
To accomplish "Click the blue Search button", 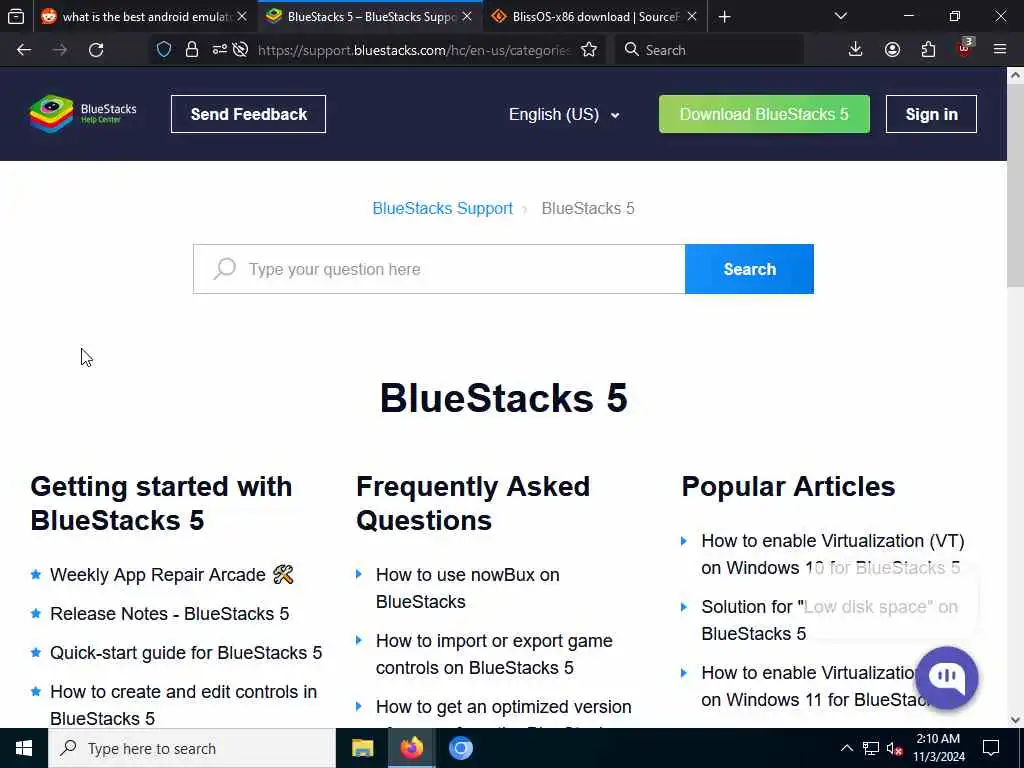I will (x=749, y=269).
